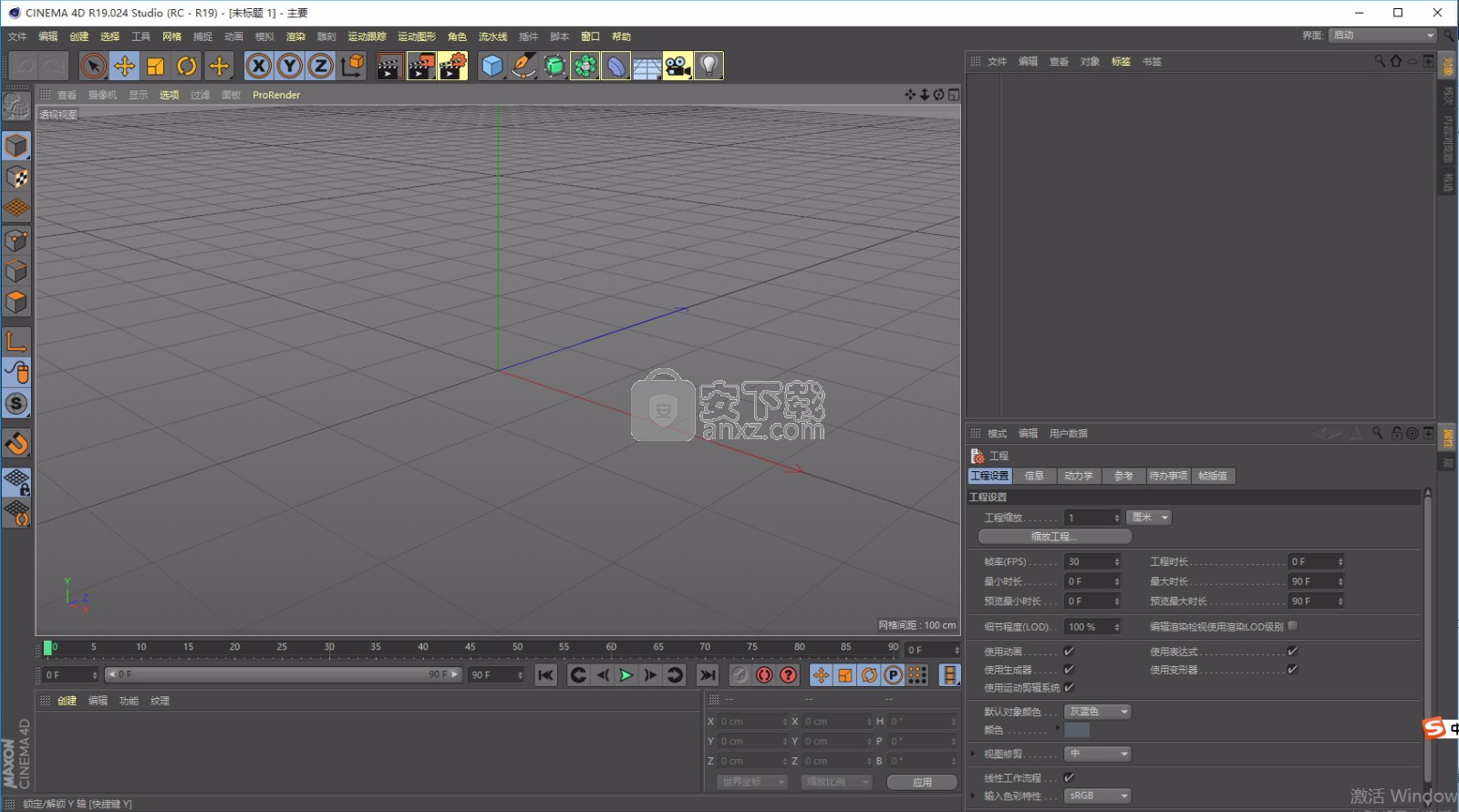1459x812 pixels.
Task: Open ProRender viewport menu
Action: click(276, 95)
